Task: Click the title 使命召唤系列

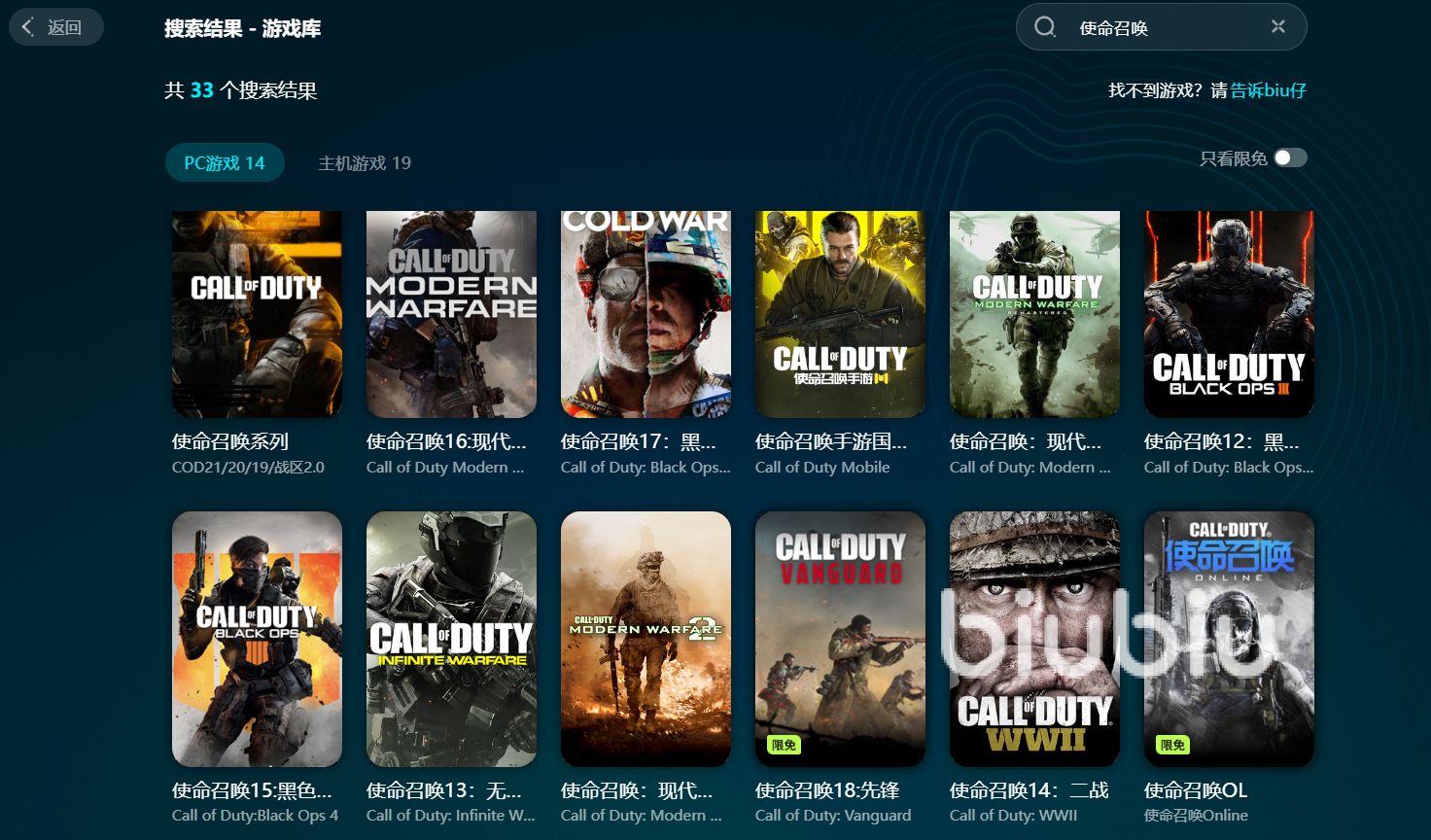Action: pos(230,441)
